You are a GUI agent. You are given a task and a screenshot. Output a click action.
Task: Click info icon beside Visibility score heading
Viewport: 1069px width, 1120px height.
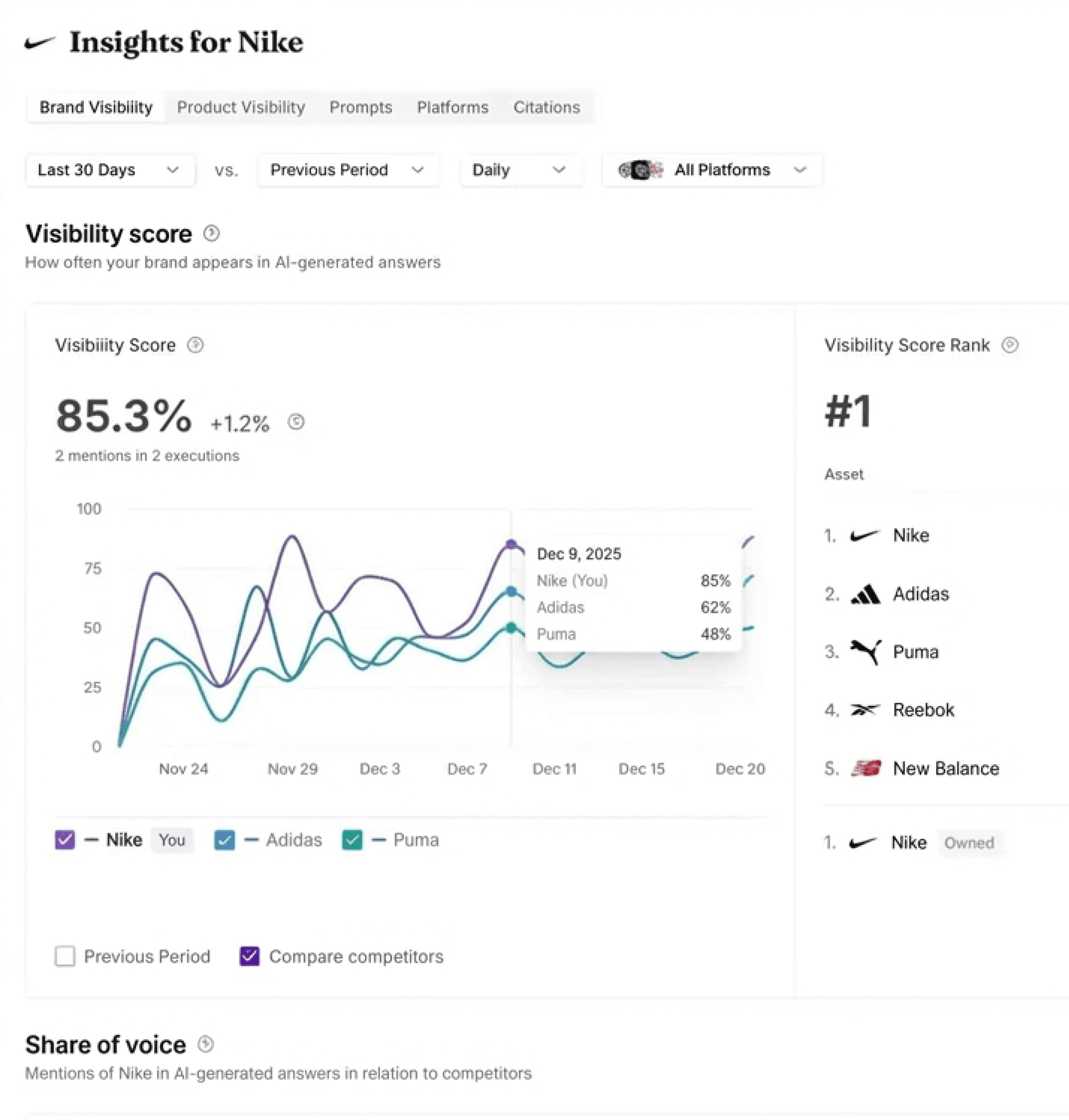point(211,233)
